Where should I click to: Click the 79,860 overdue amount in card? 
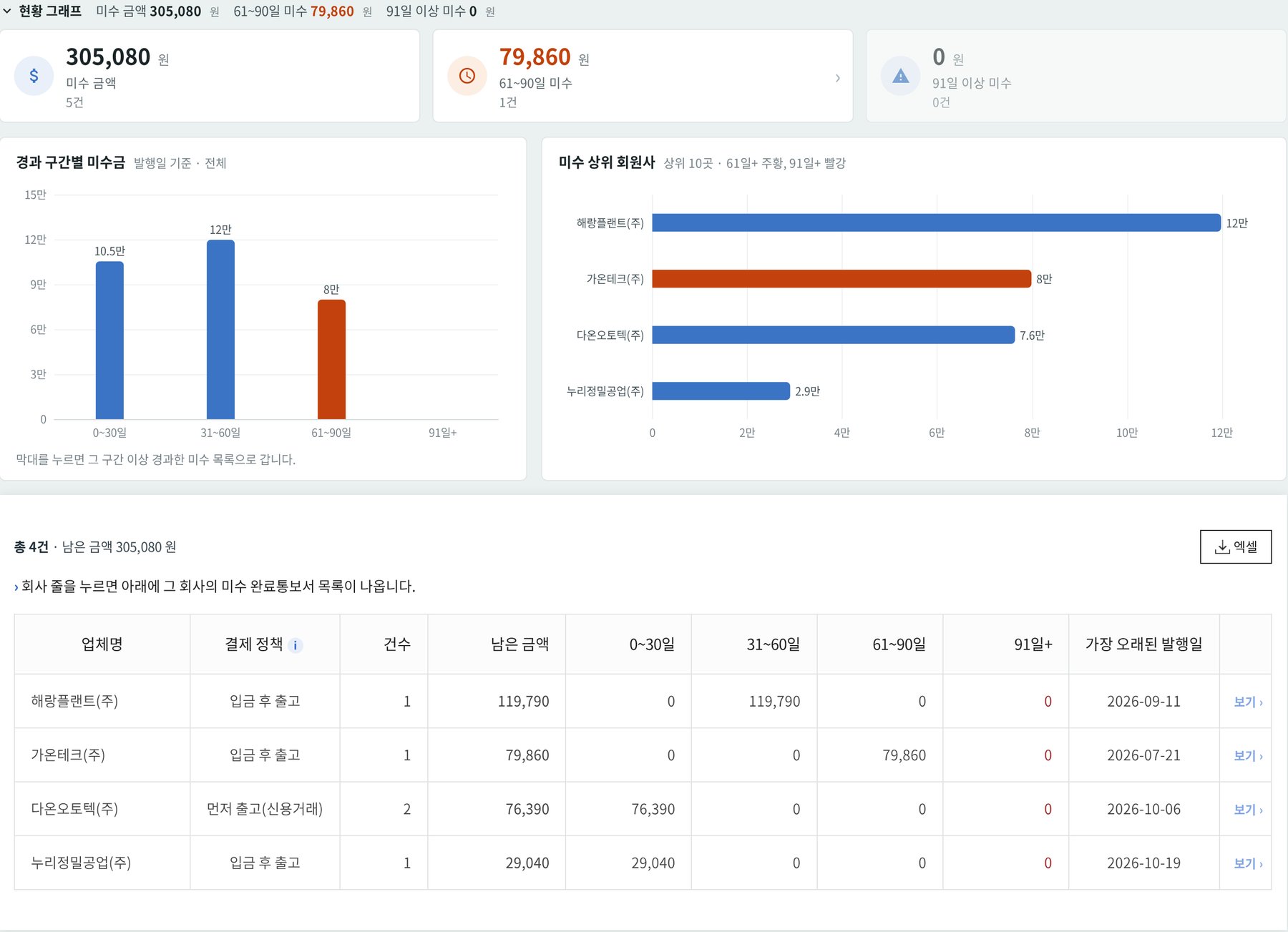coord(535,57)
